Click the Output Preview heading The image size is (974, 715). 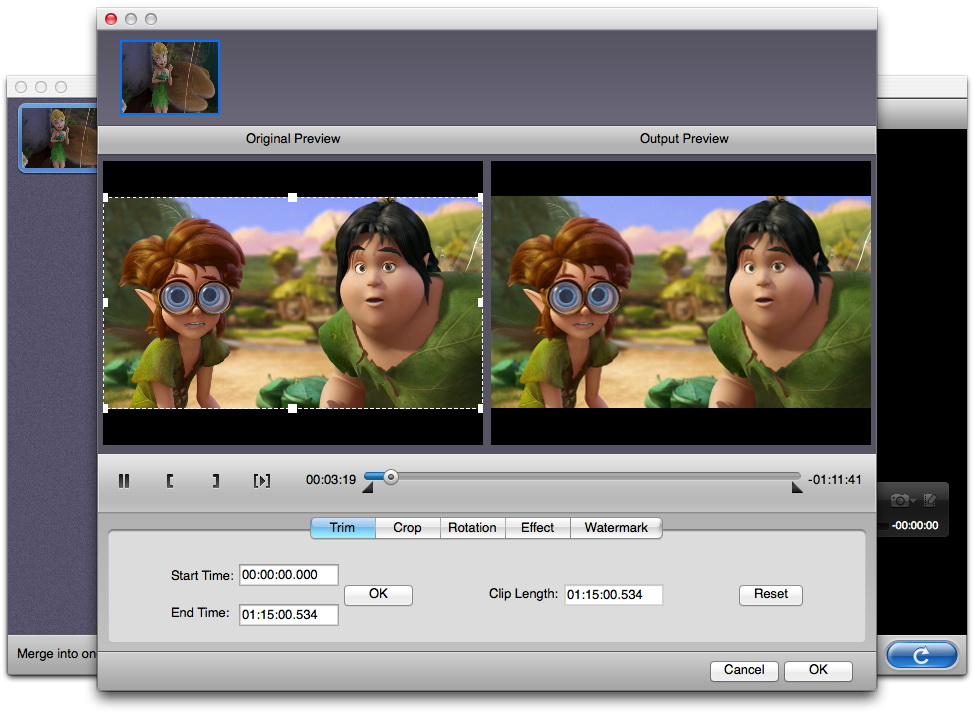[x=685, y=139]
